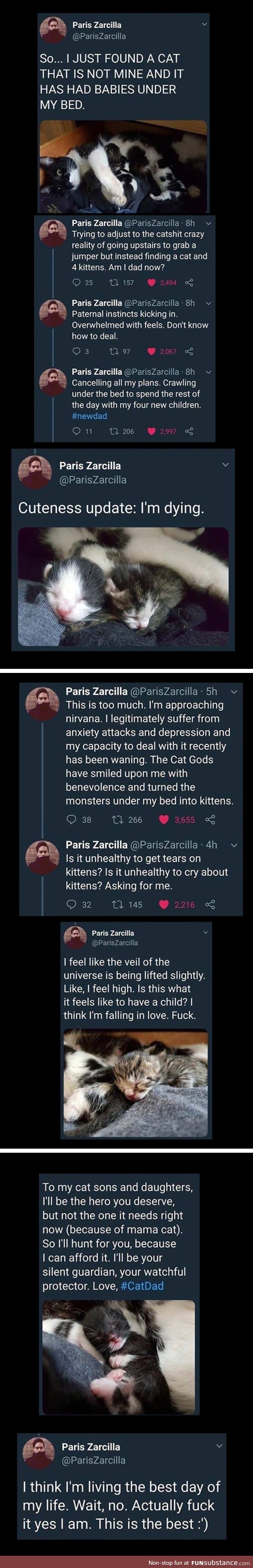This screenshot has width=253, height=1568.
Task: Open mother cat with kittens photo
Action: click(124, 166)
